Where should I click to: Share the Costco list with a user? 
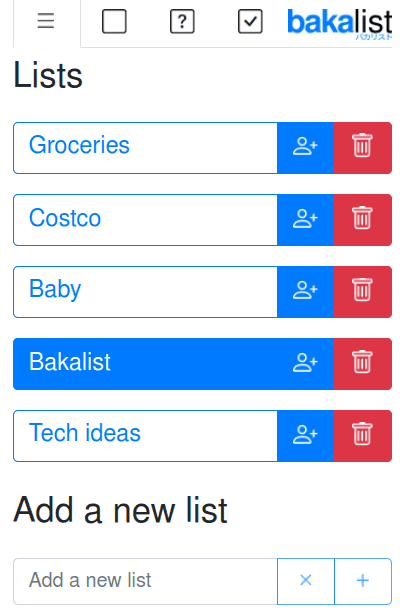pos(305,220)
